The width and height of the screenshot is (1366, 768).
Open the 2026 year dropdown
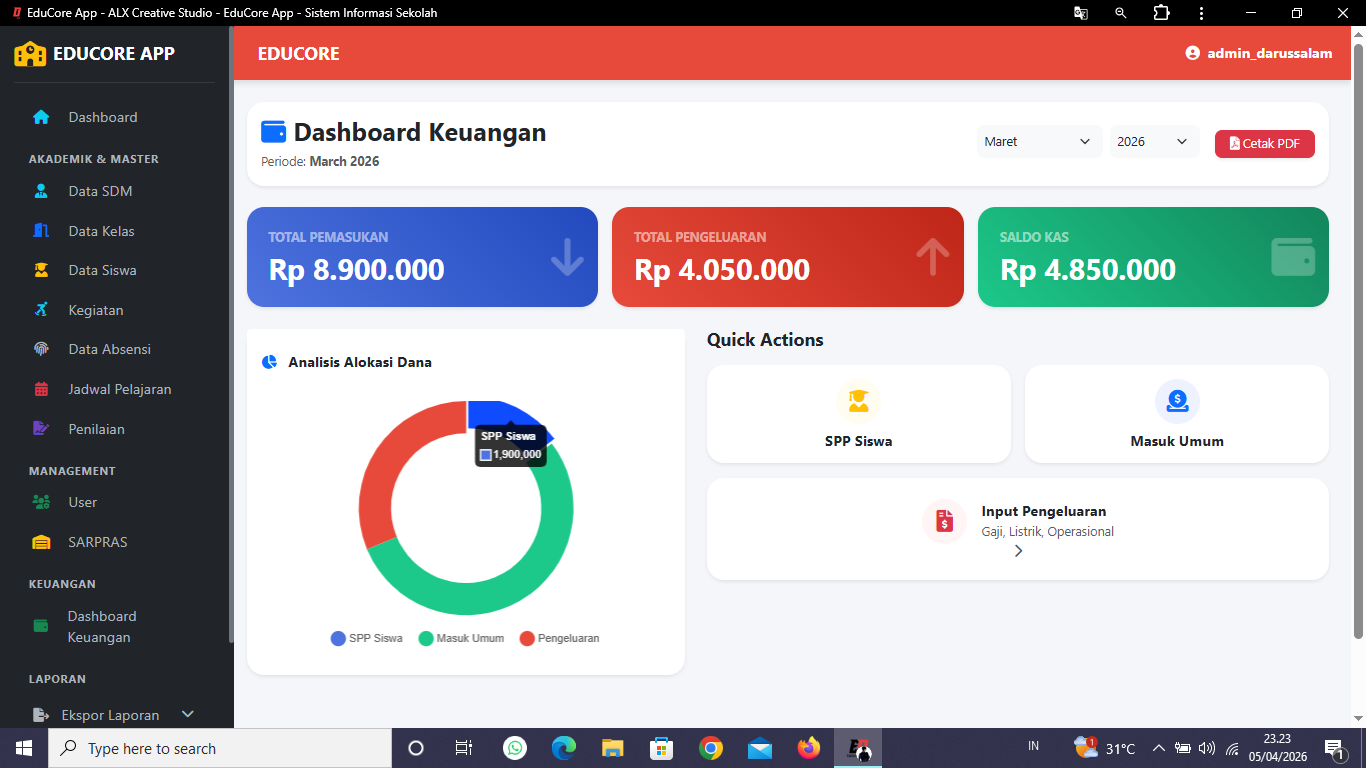tap(1153, 141)
